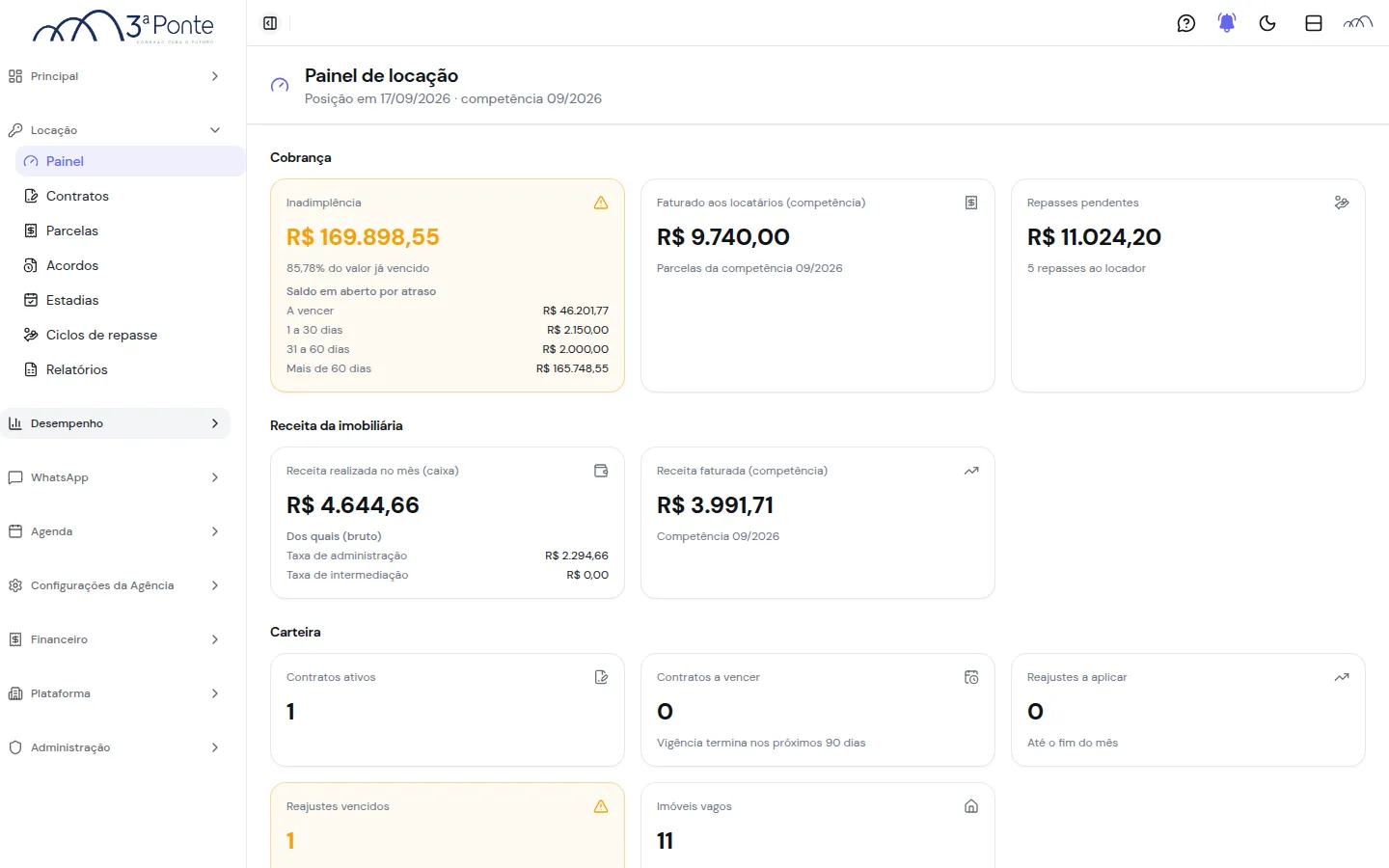This screenshot has width=1389, height=868.
Task: Toggle the sidebar collapse icon
Action: [x=270, y=23]
